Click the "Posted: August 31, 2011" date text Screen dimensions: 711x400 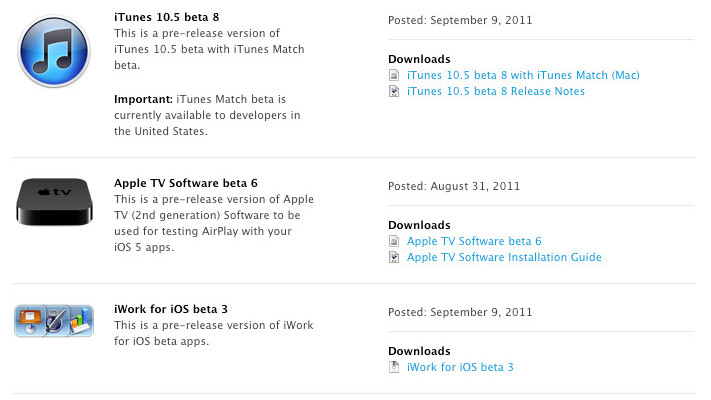point(453,186)
